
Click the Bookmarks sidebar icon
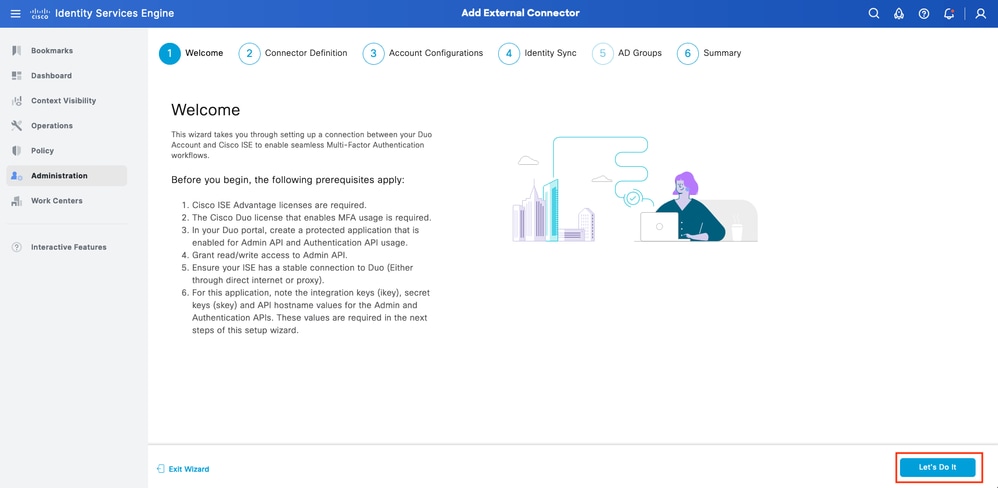coord(17,50)
